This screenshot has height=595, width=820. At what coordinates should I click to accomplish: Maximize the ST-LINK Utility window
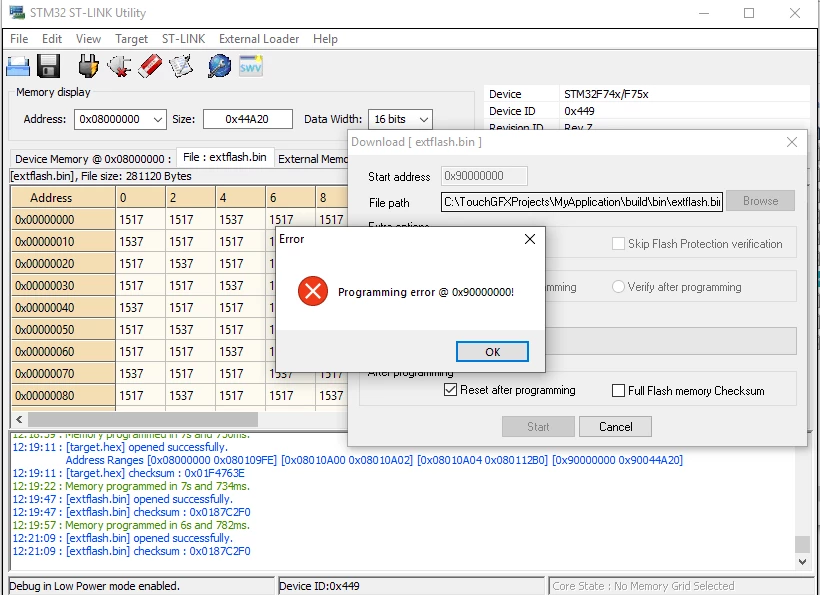pos(749,13)
